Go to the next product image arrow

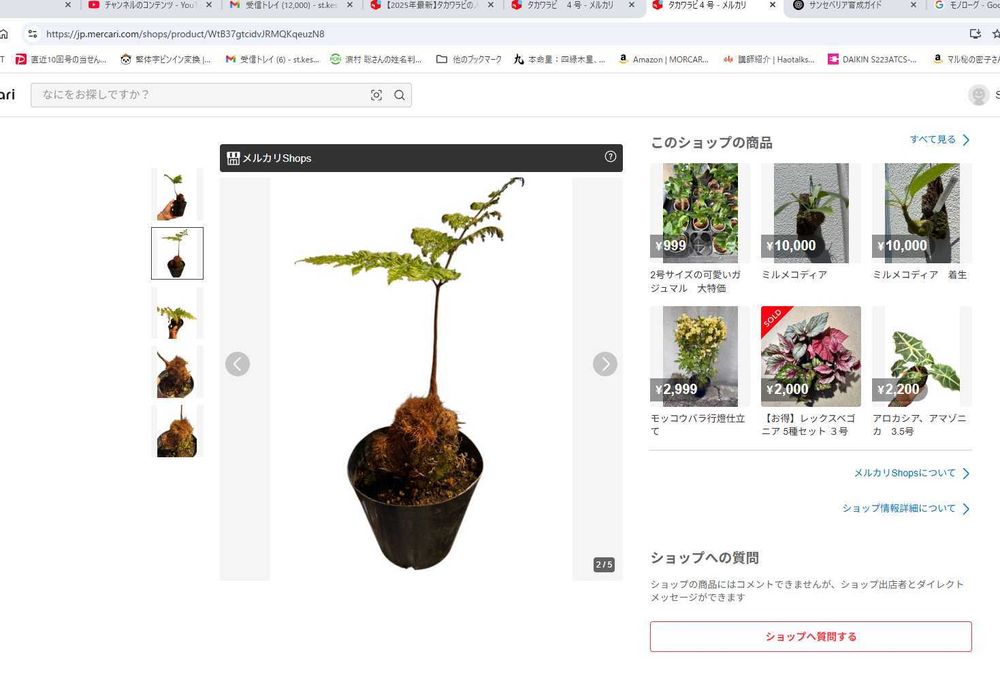point(605,364)
